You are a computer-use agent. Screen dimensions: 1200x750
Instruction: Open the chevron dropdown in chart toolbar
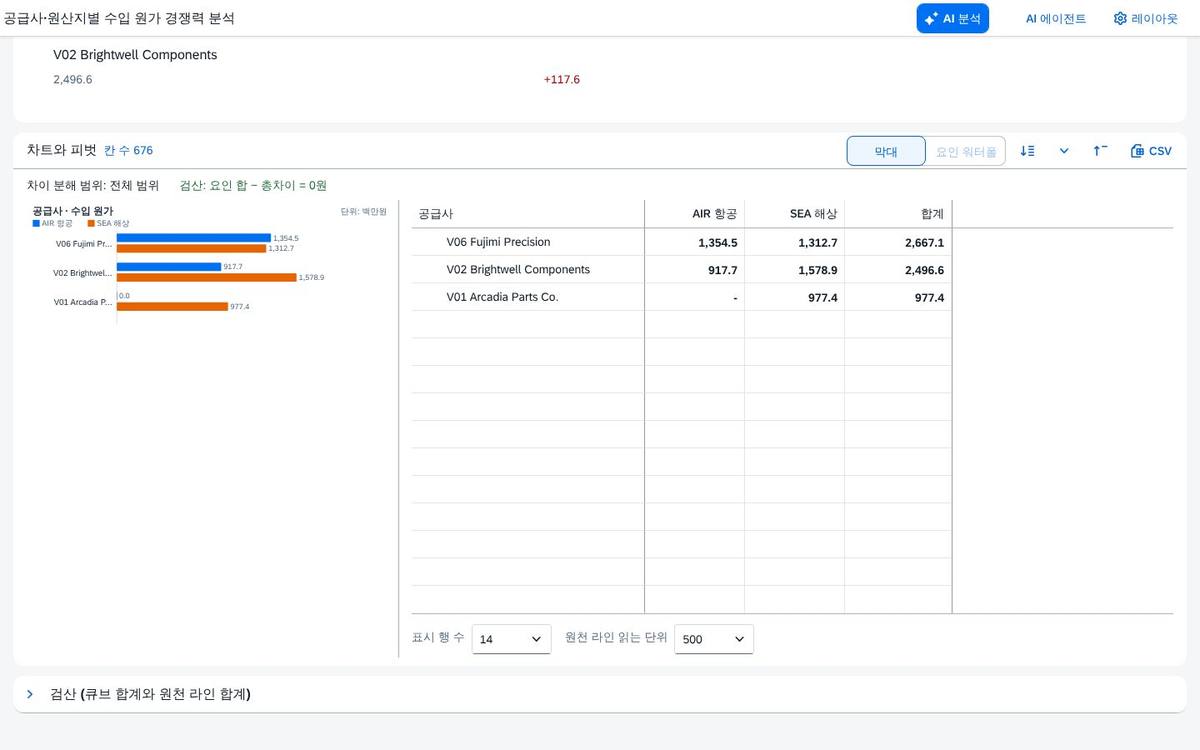(x=1064, y=151)
